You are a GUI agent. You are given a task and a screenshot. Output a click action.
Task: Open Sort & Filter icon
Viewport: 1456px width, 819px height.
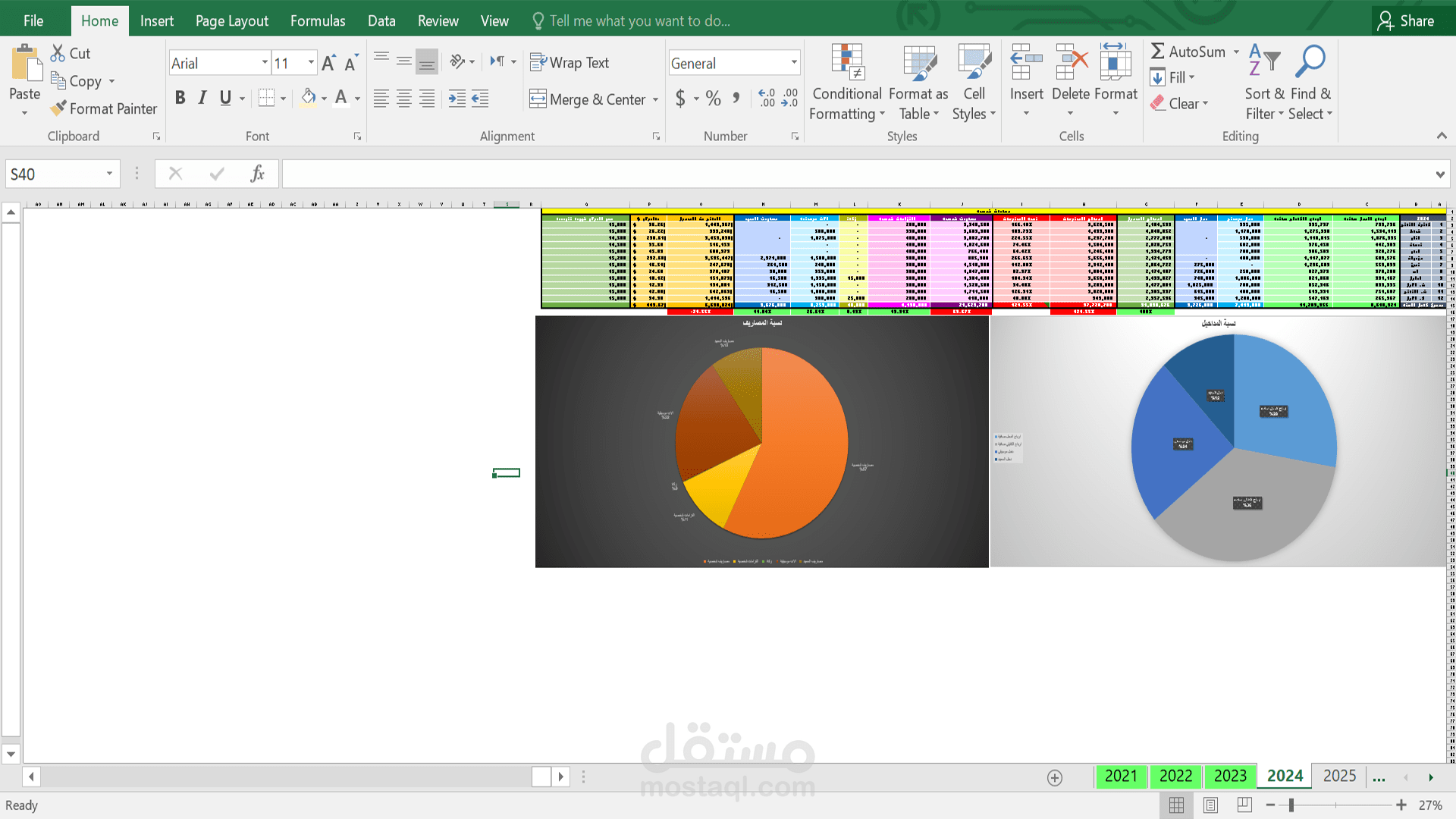tap(1265, 61)
